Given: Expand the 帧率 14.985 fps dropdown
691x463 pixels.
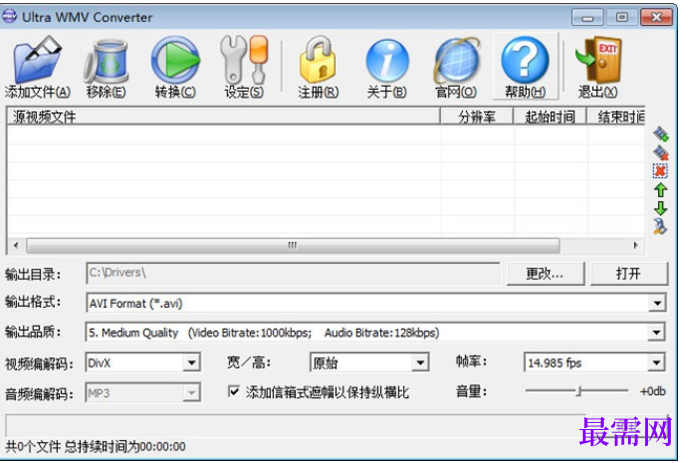Looking at the screenshot, I should tap(657, 363).
